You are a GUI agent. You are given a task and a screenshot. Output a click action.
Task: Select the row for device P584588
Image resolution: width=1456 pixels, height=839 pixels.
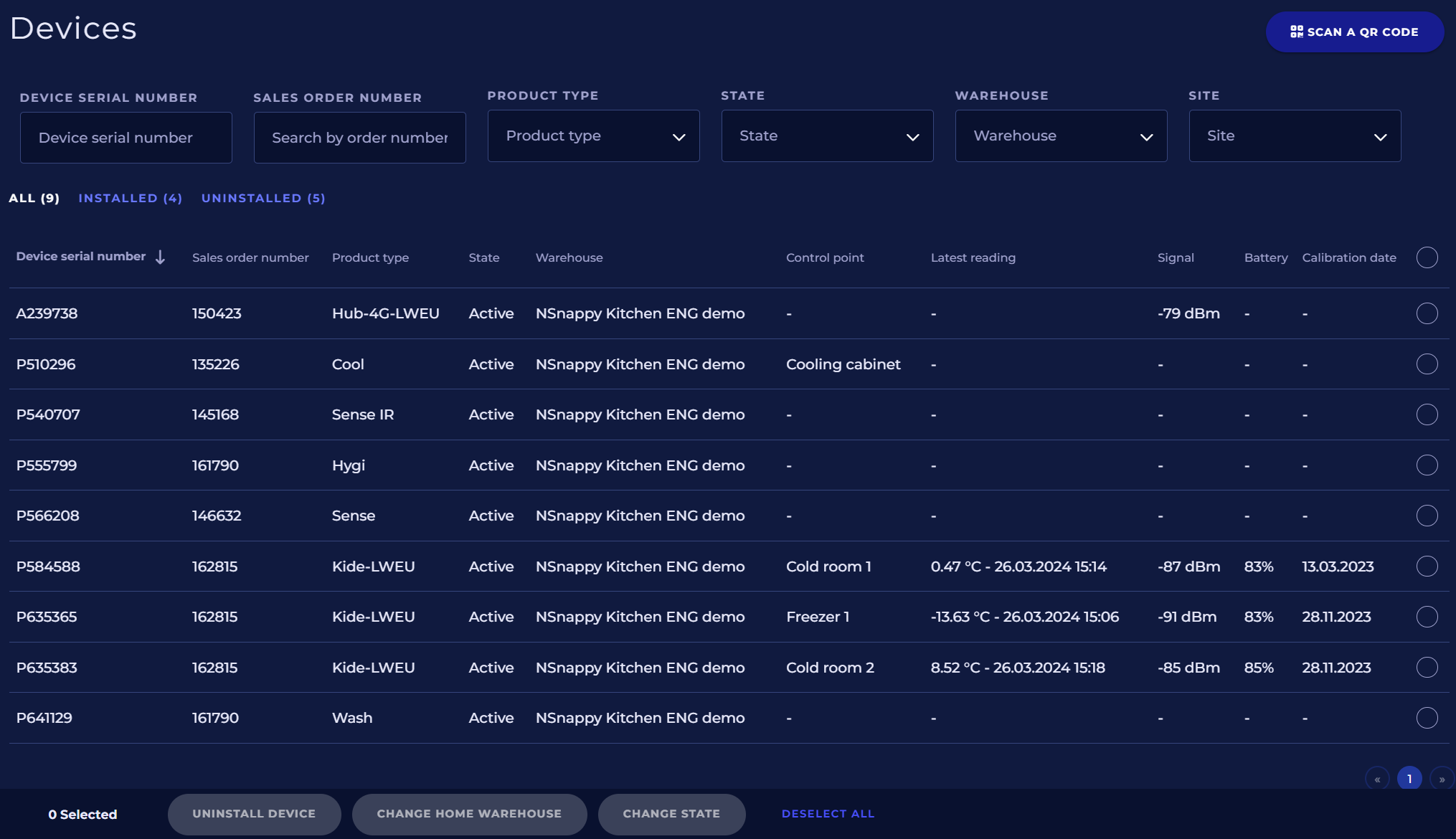pyautogui.click(x=1427, y=567)
